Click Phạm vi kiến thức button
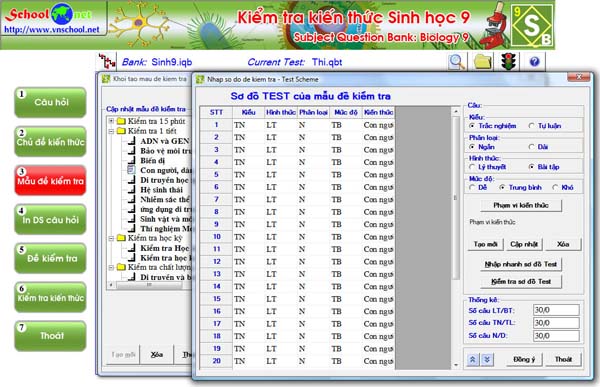This screenshot has height=387, width=600. (521, 206)
